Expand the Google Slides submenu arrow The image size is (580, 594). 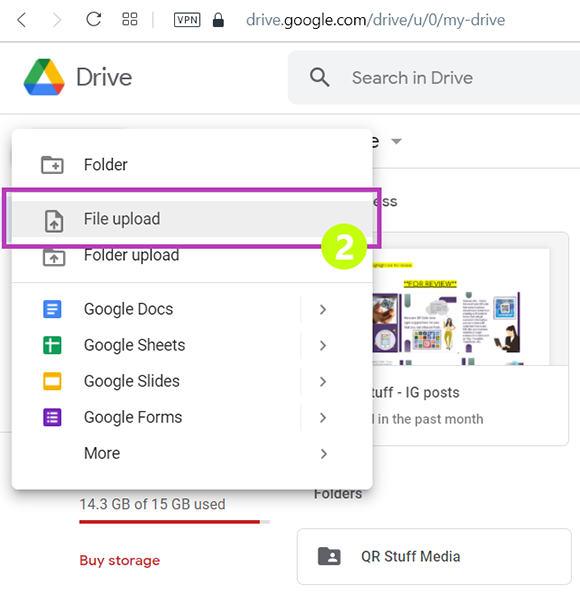pos(323,381)
